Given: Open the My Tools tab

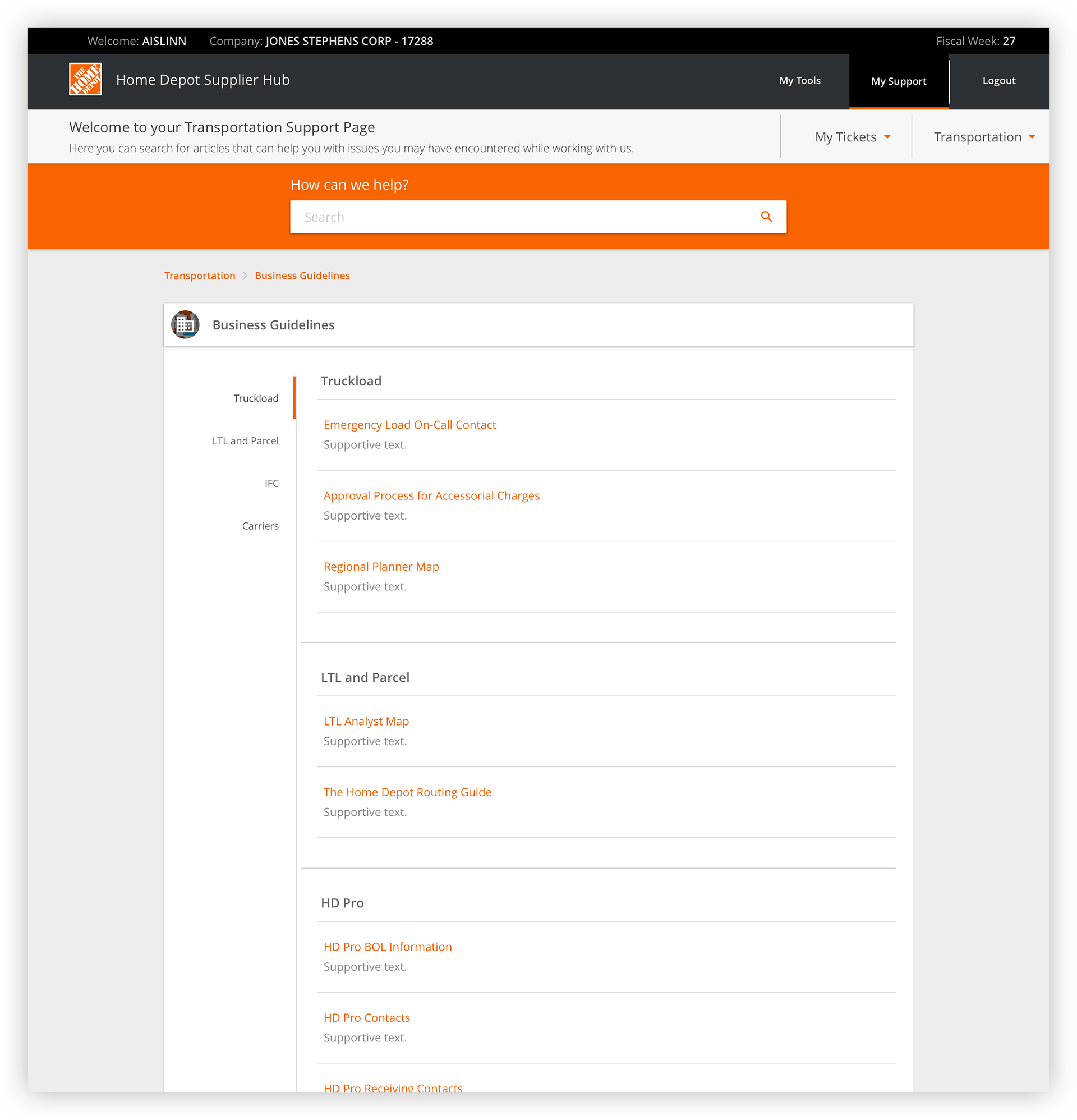Looking at the screenshot, I should (799, 81).
